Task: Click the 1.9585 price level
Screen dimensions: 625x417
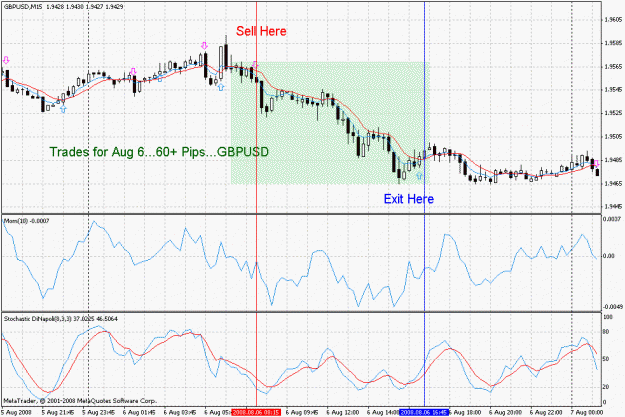Action: click(613, 43)
